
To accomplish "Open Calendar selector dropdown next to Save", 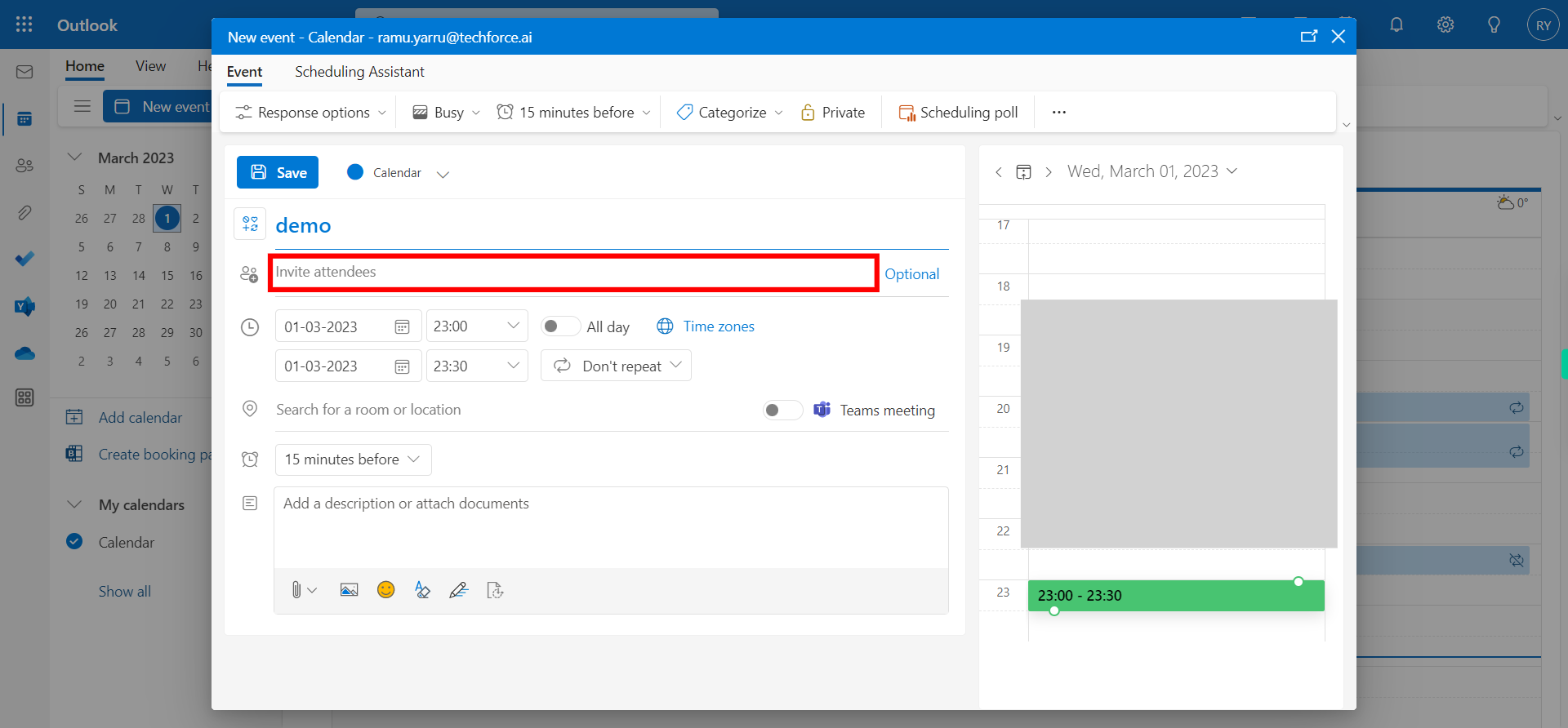I will pyautogui.click(x=398, y=172).
